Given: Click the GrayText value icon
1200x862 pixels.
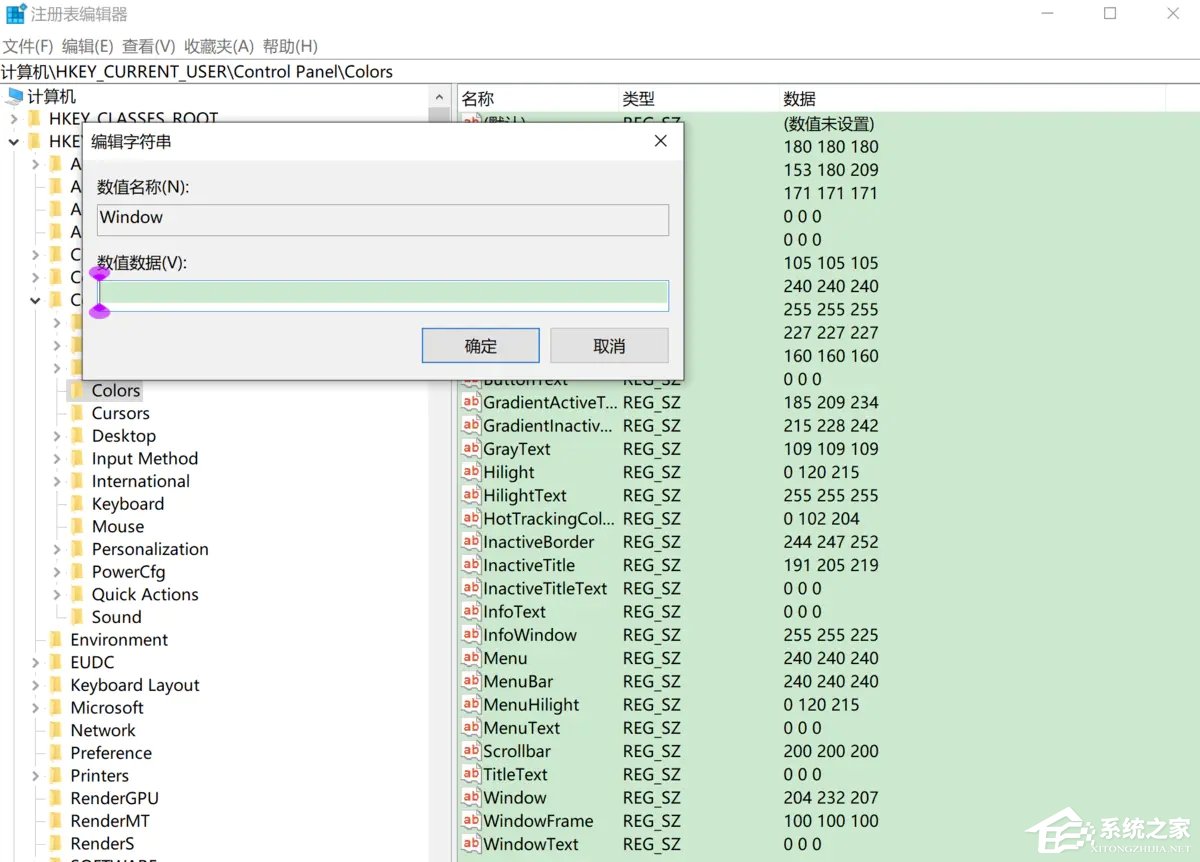Looking at the screenshot, I should [x=471, y=449].
